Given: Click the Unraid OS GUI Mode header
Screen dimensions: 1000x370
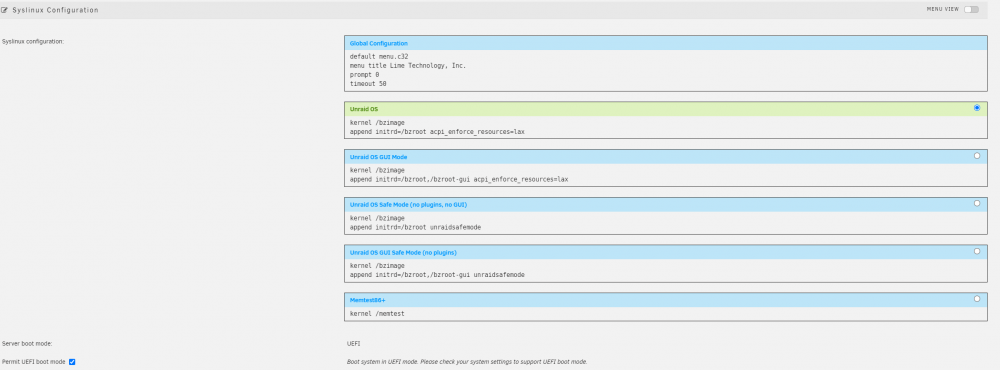Looking at the screenshot, I should pos(665,157).
